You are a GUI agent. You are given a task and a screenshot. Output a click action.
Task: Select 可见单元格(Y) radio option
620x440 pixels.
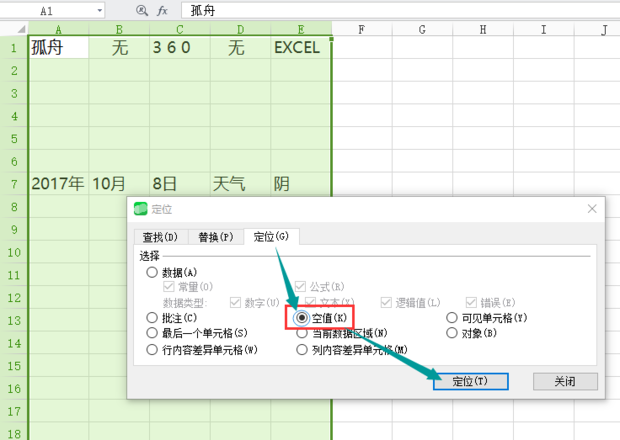point(452,318)
